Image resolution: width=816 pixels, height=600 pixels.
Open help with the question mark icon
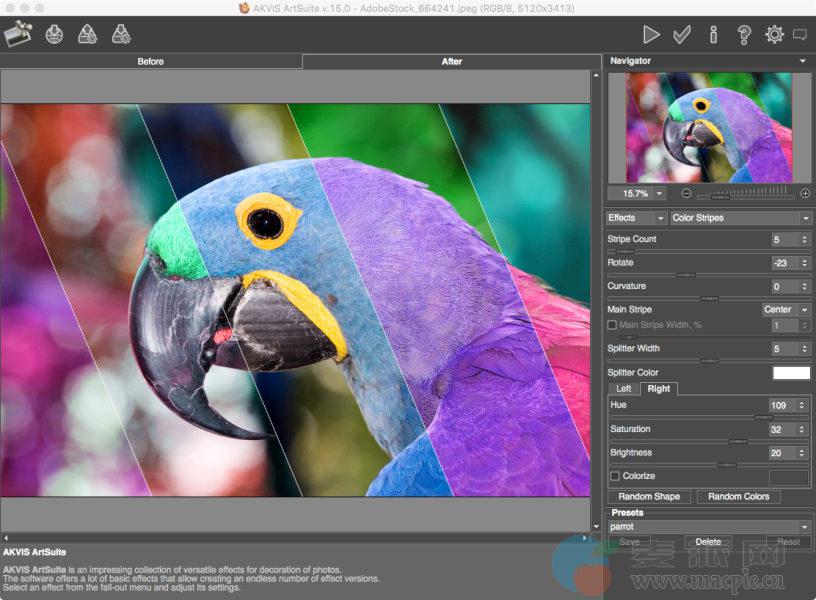(x=744, y=35)
